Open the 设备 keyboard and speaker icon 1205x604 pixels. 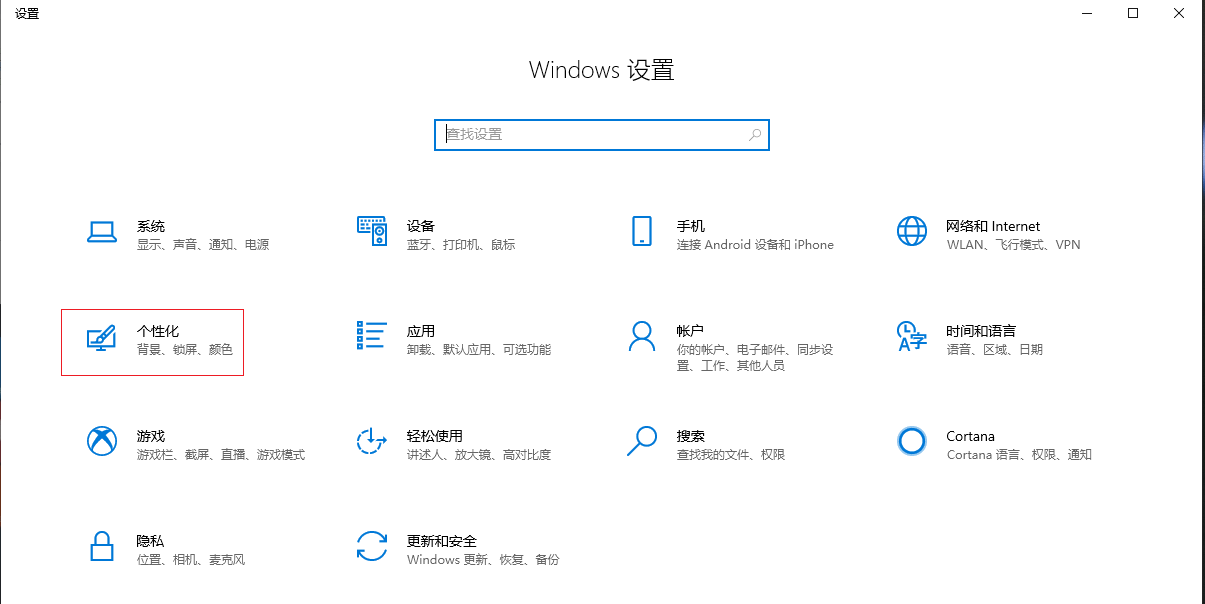371,231
